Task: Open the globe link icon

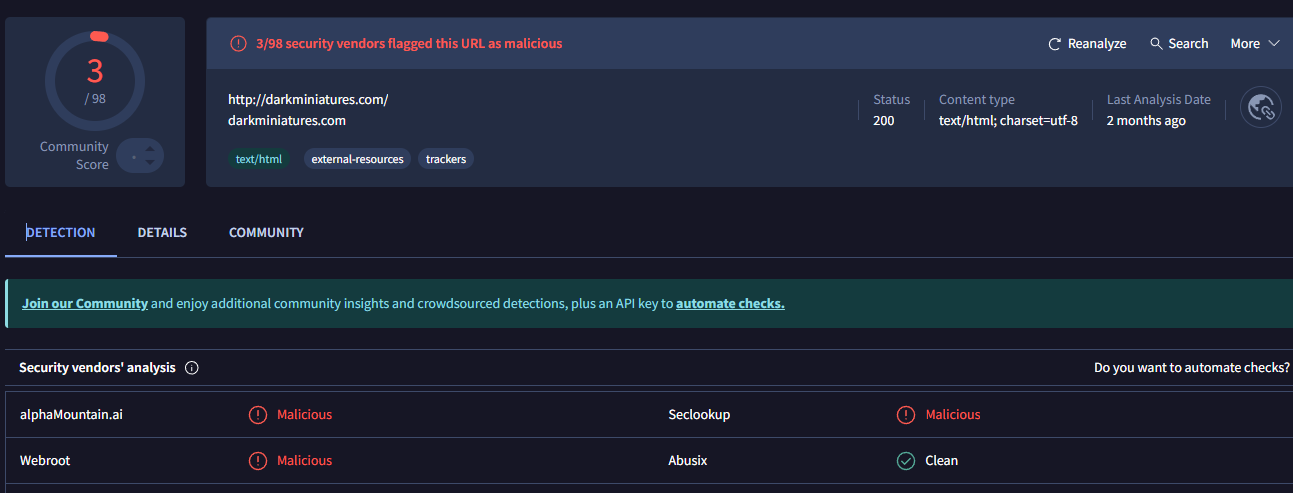Action: [1260, 107]
